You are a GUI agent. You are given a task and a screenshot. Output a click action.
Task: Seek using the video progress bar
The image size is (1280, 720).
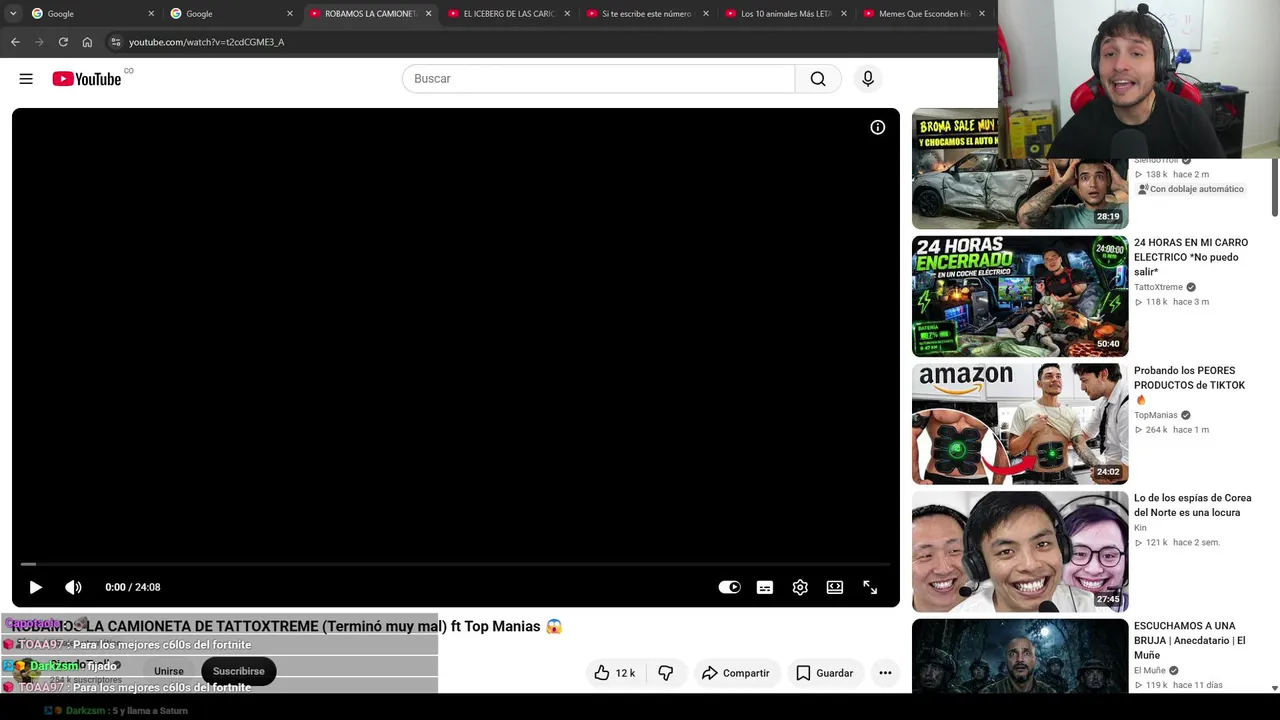pyautogui.click(x=456, y=564)
